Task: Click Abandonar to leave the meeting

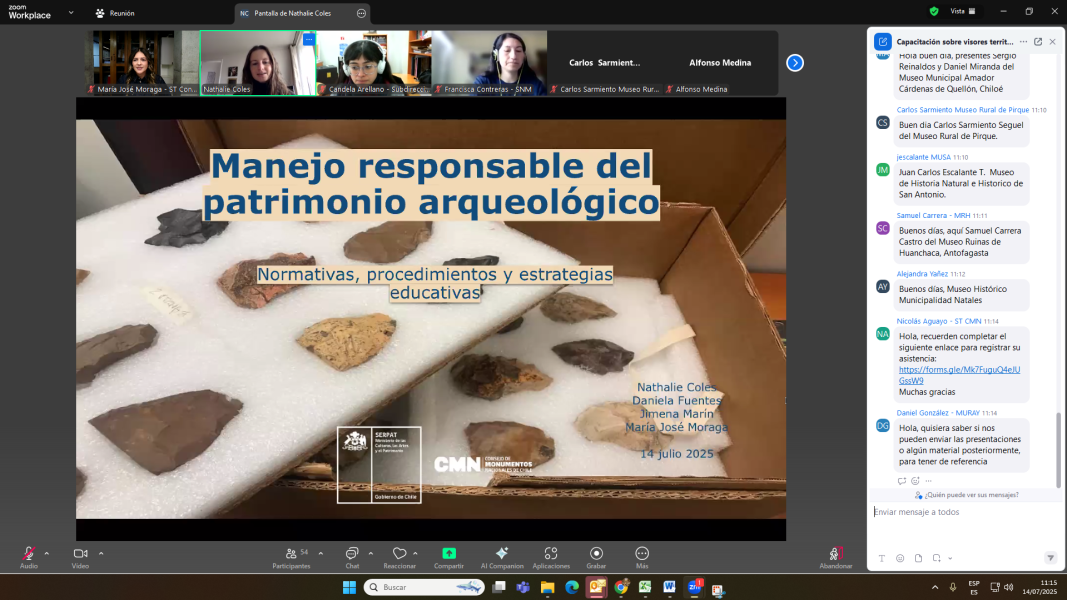Action: click(x=835, y=555)
